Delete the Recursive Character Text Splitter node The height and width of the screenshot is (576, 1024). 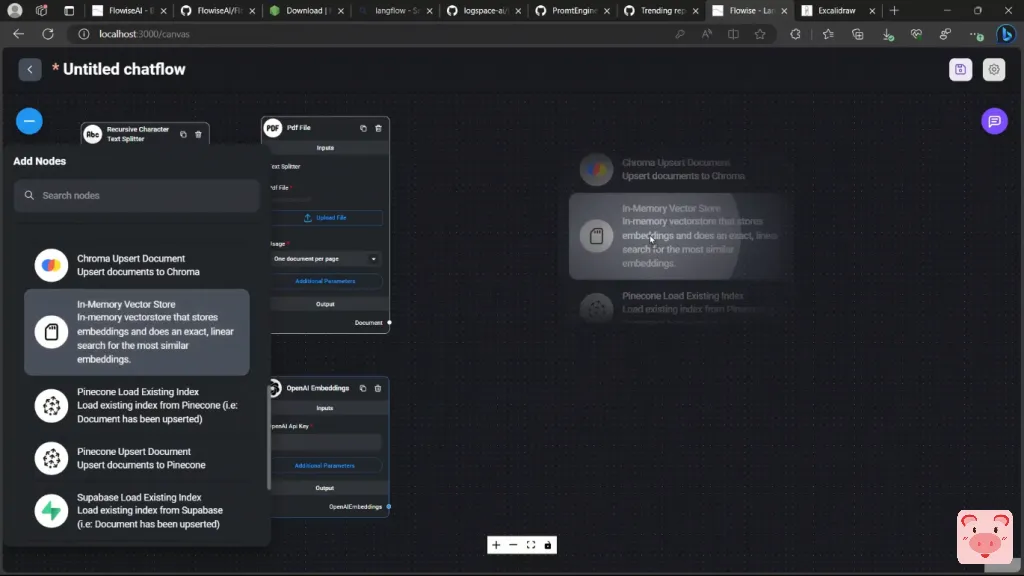[x=199, y=135]
